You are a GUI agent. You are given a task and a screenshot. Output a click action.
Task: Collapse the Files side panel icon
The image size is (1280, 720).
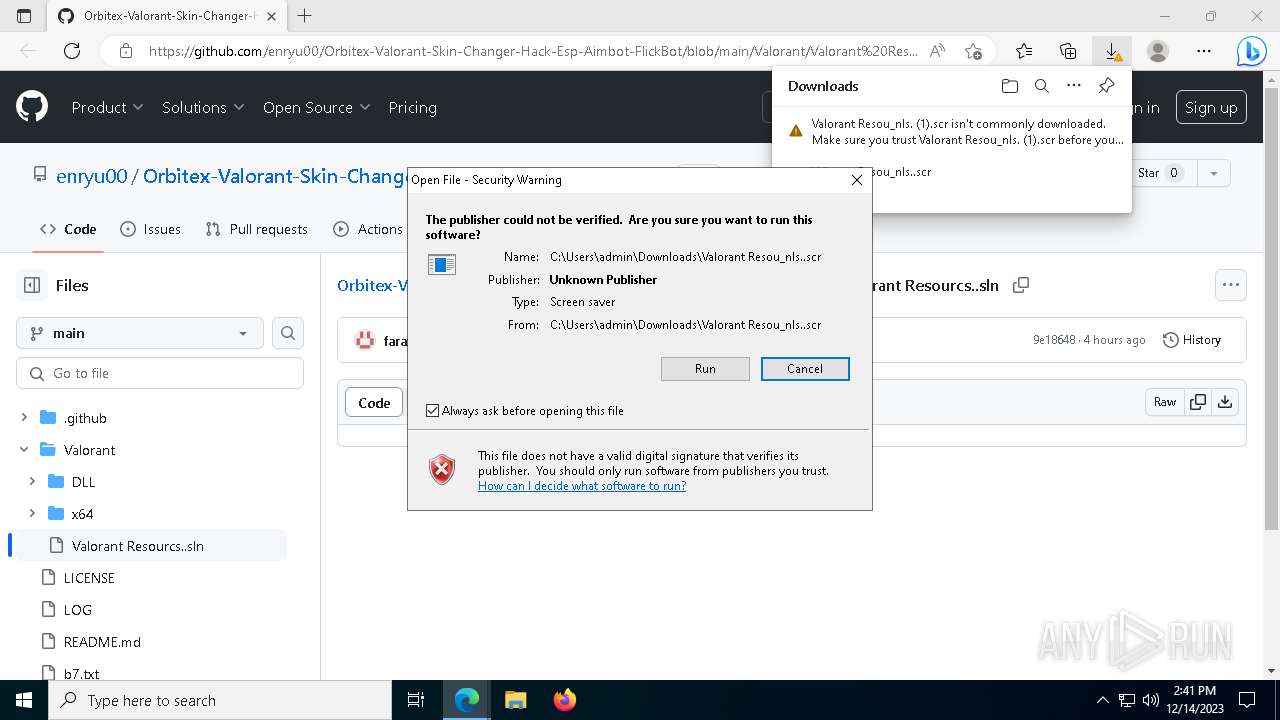point(32,285)
